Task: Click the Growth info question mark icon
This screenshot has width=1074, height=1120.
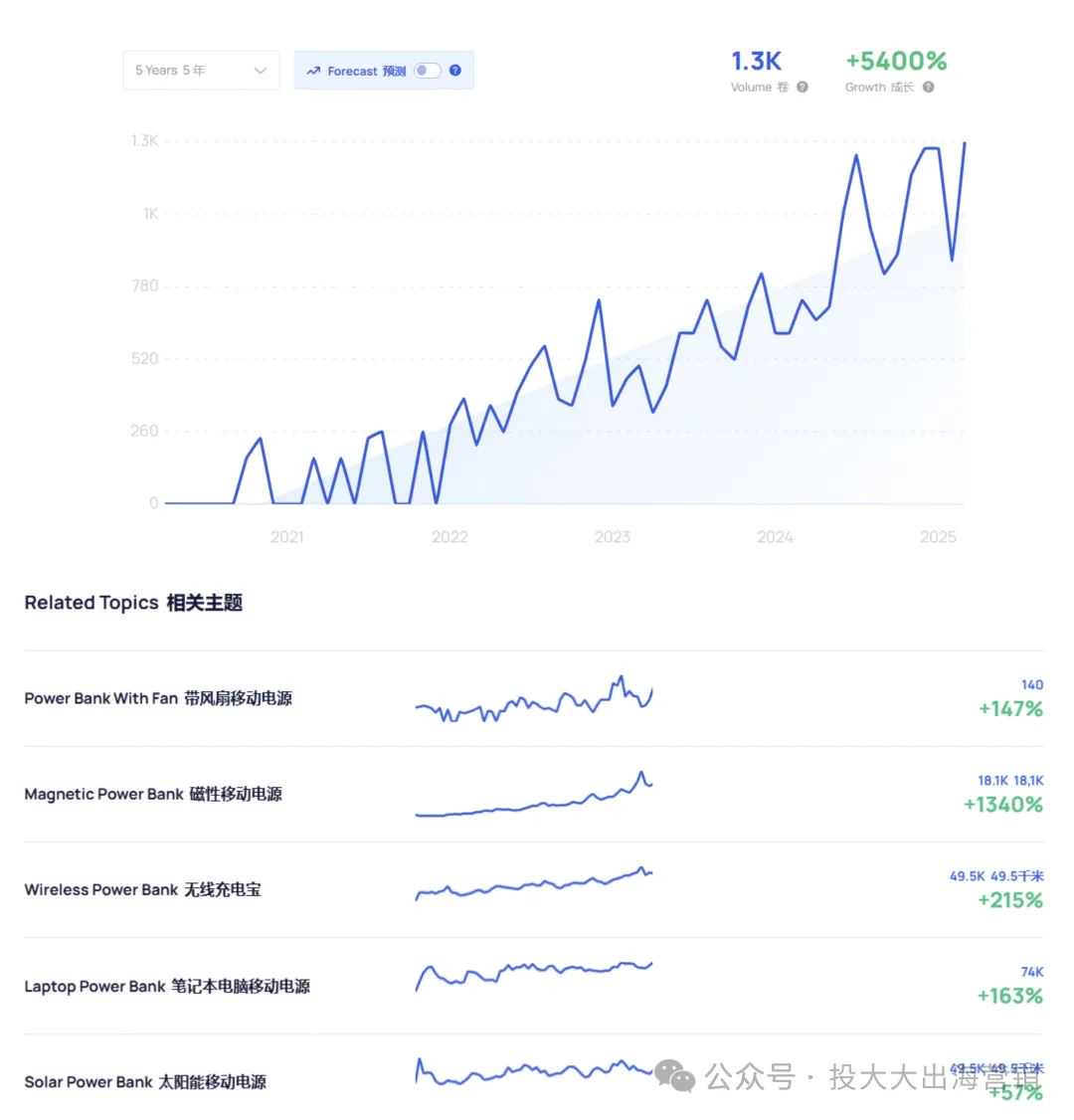Action: point(929,88)
